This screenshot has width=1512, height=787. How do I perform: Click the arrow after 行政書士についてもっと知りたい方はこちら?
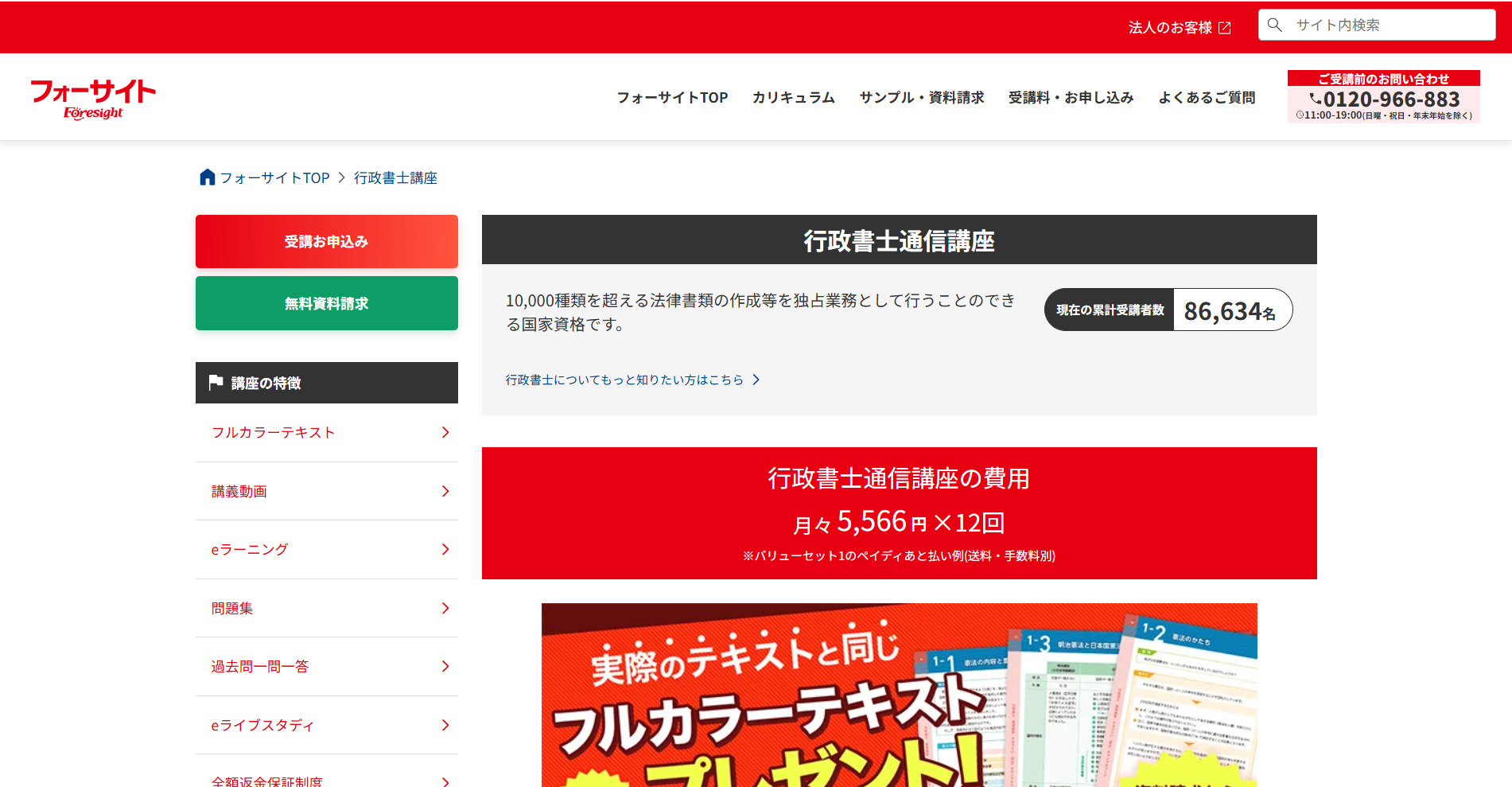click(x=756, y=380)
